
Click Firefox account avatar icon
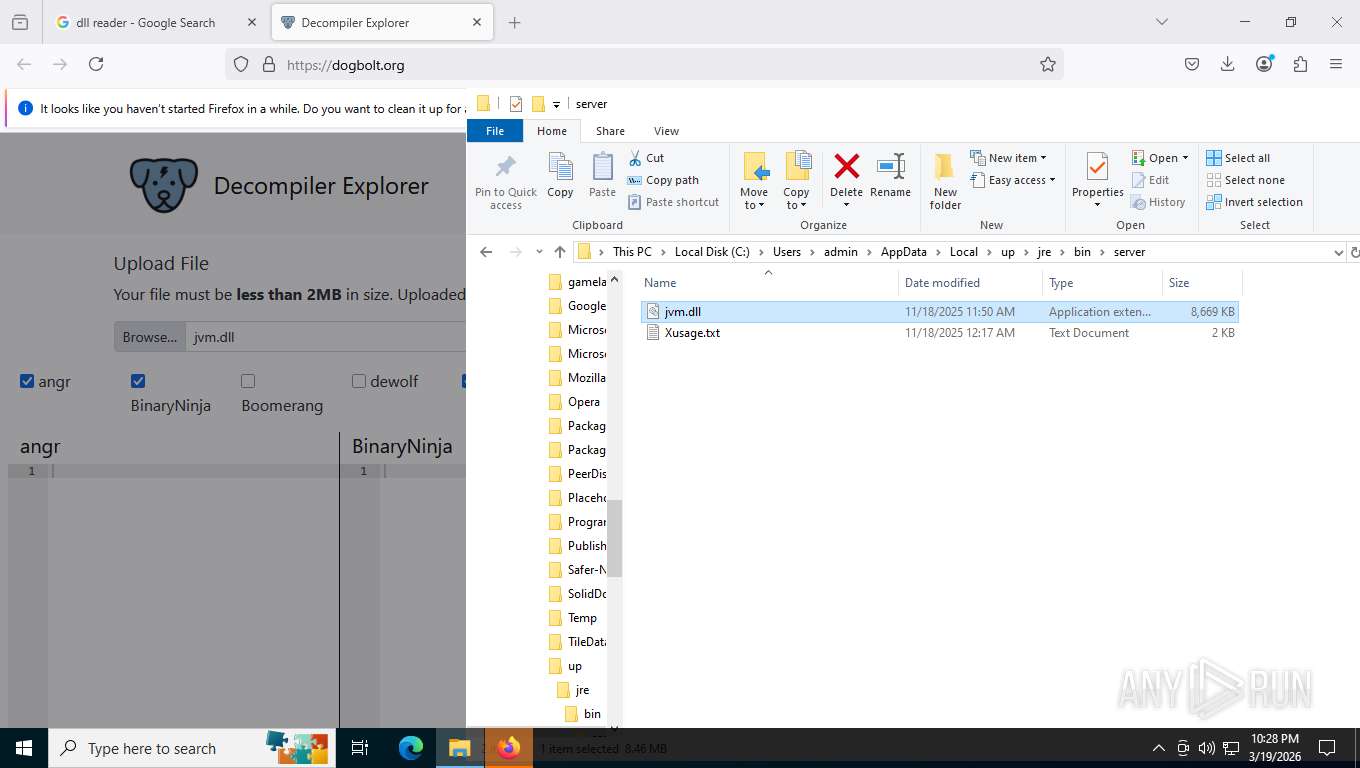1264,64
